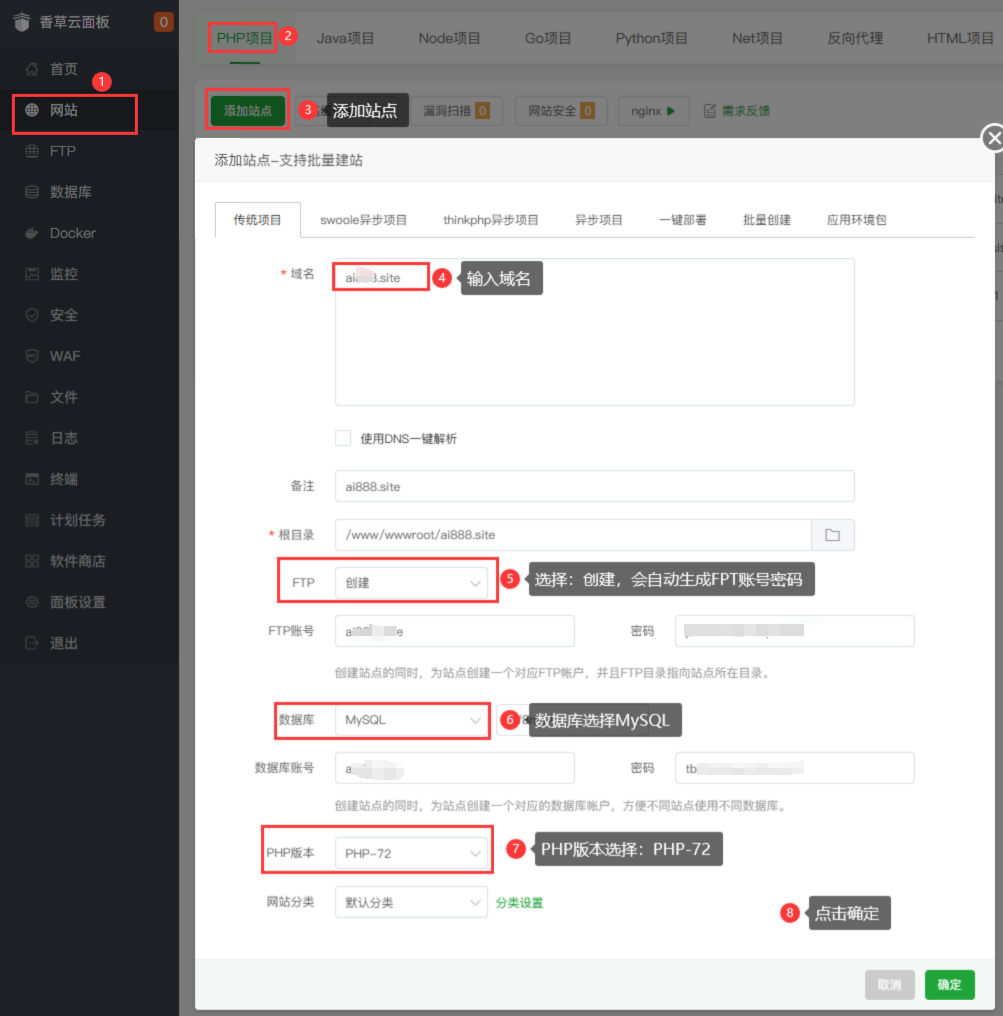Click the FTP 密码 input field
Image resolution: width=1003 pixels, height=1016 pixels.
coord(794,631)
